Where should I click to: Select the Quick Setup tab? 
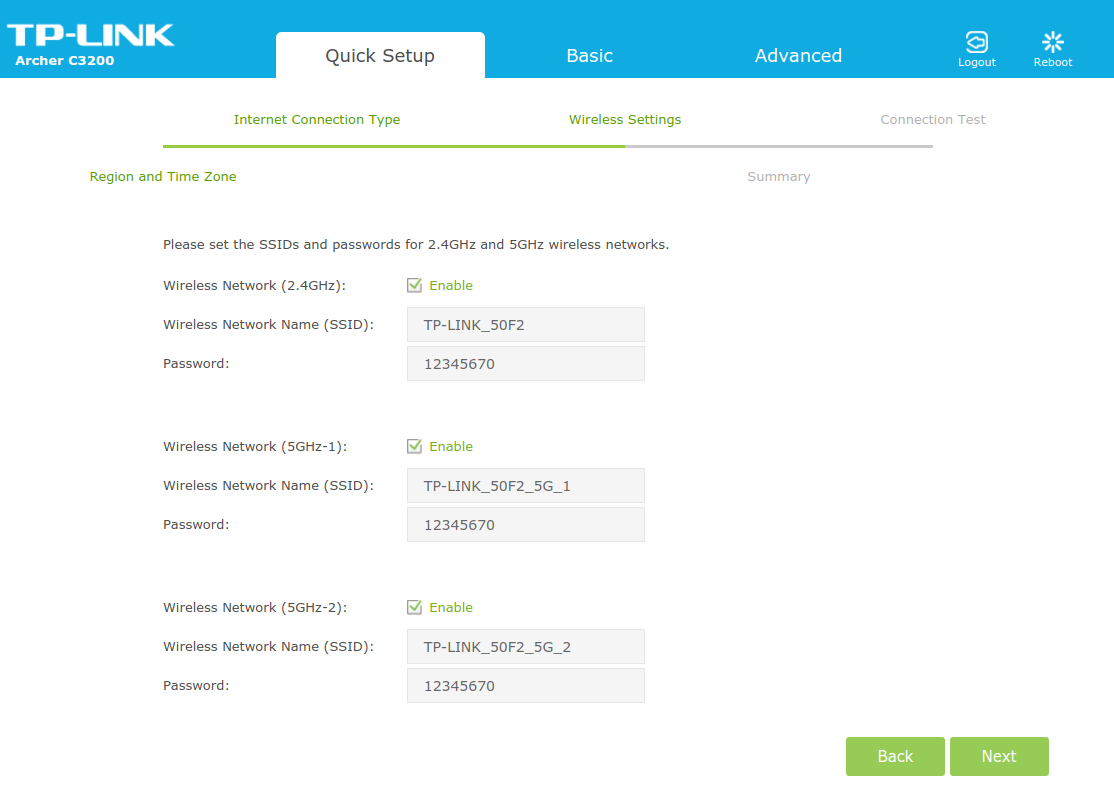[380, 56]
